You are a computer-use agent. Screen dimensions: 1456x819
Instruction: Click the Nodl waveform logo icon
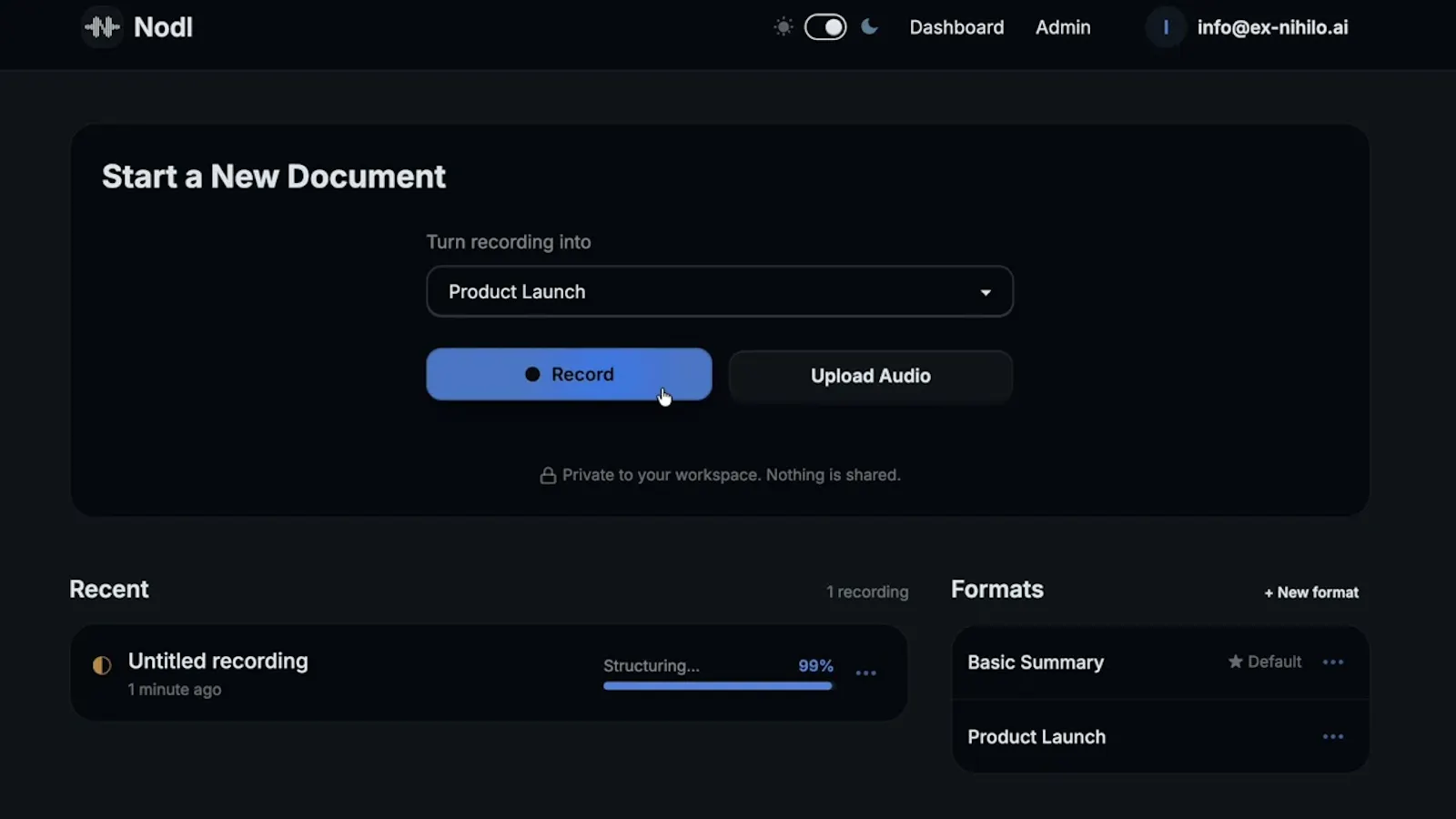[x=102, y=27]
